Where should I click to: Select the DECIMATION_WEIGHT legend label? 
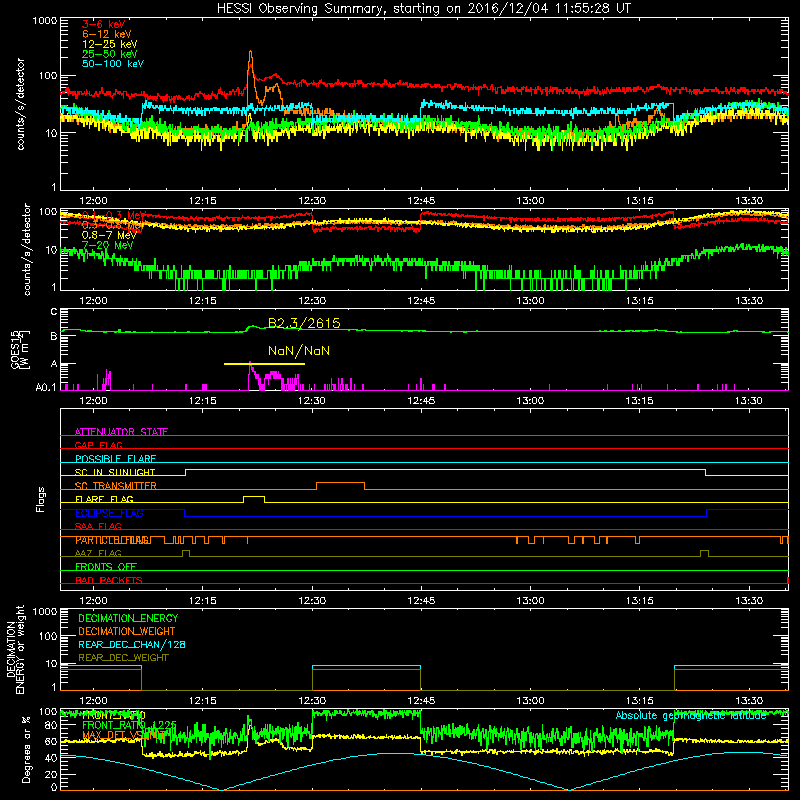pyautogui.click(x=127, y=632)
